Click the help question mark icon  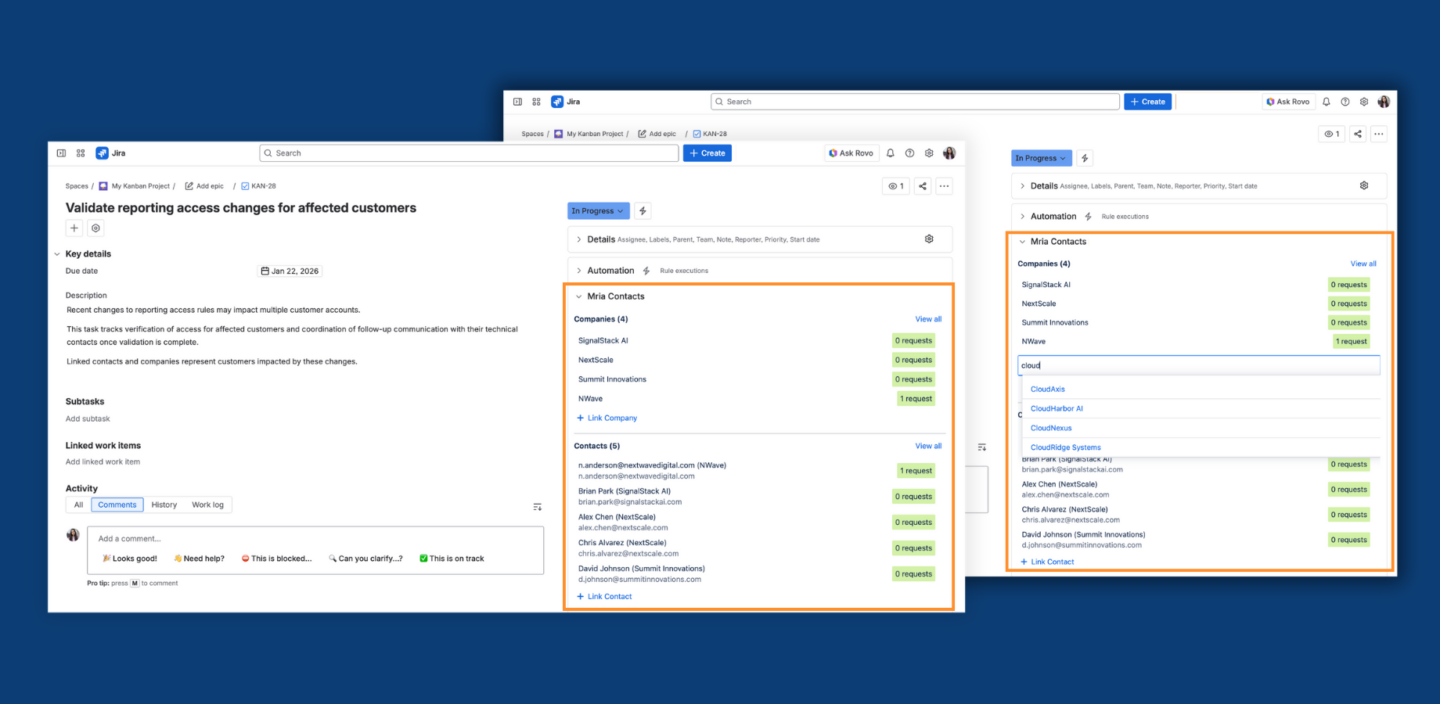pos(909,152)
